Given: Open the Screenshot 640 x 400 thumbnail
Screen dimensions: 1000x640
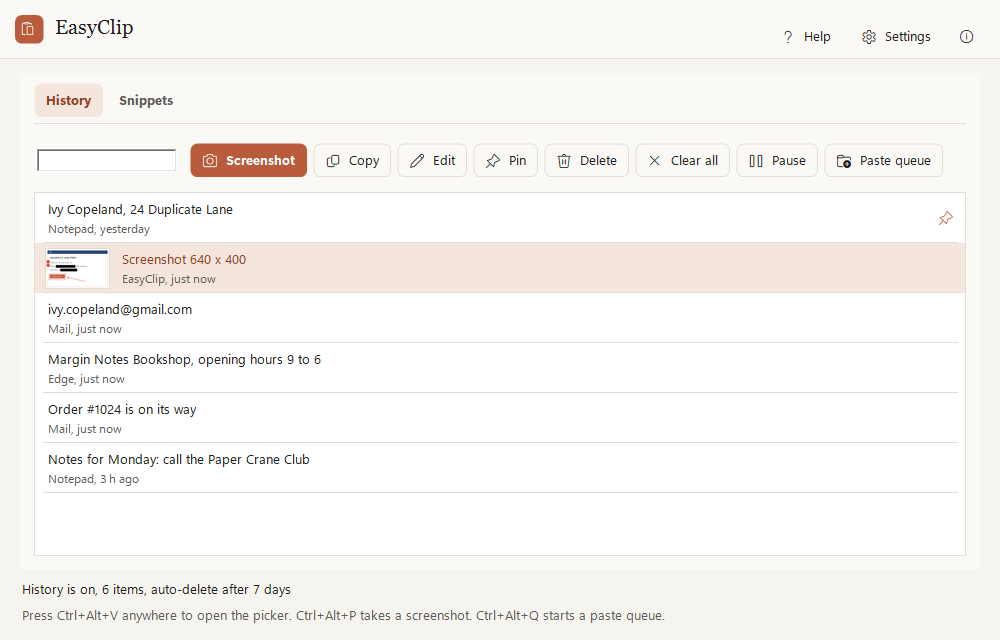Looking at the screenshot, I should [77, 268].
